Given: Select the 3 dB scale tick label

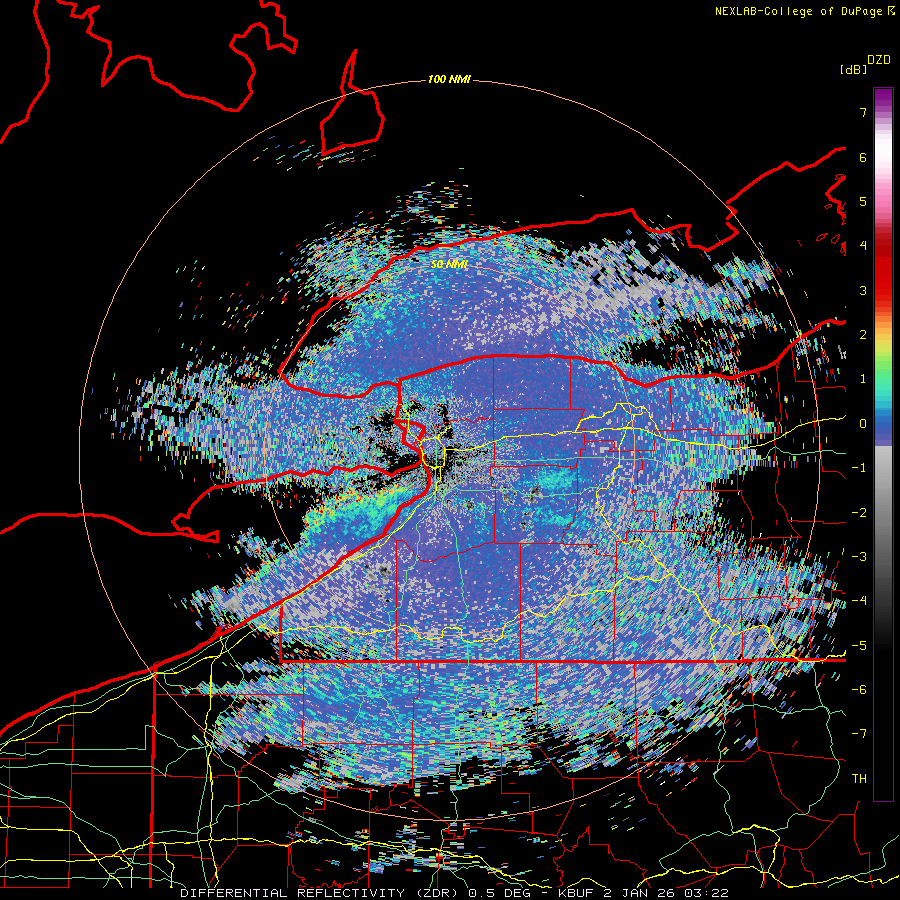Looking at the screenshot, I should 863,290.
